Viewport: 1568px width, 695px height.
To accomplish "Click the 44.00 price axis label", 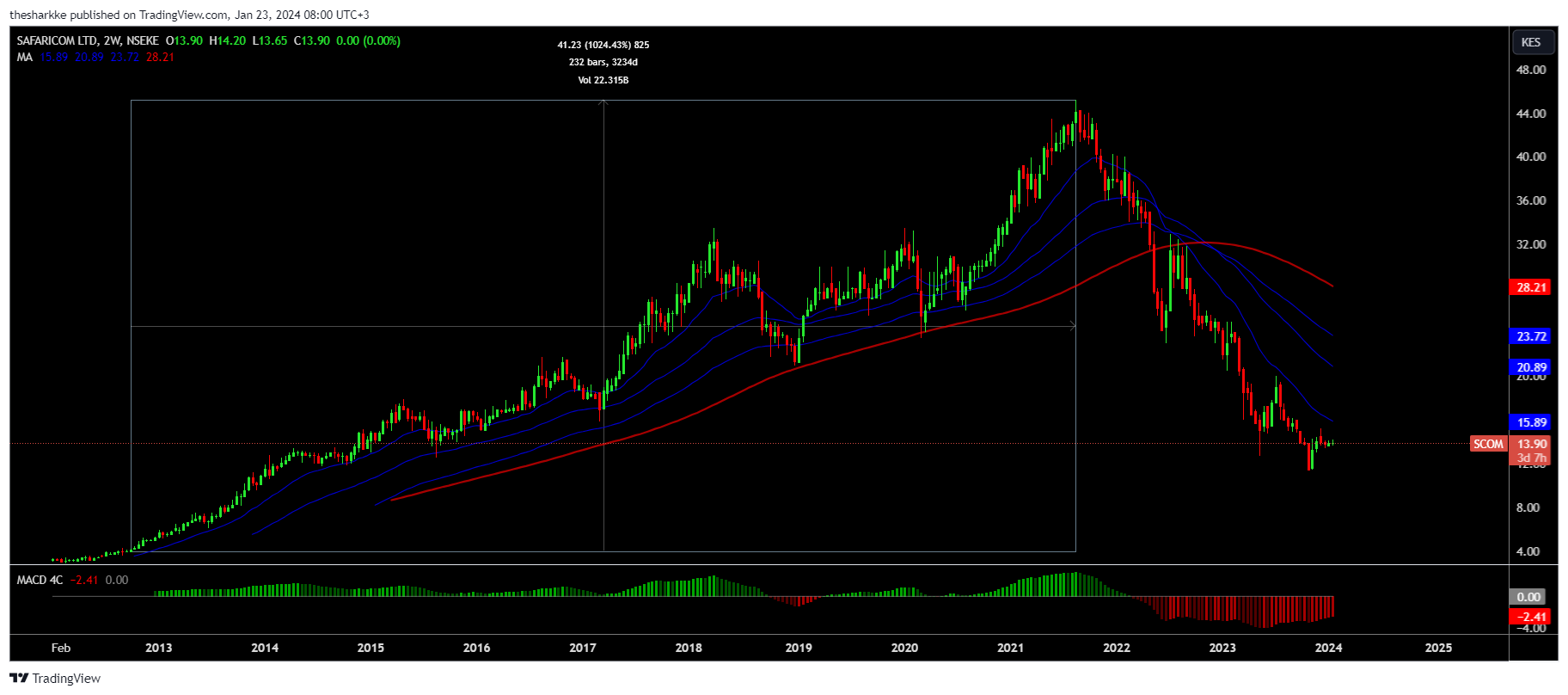I will (1531, 114).
